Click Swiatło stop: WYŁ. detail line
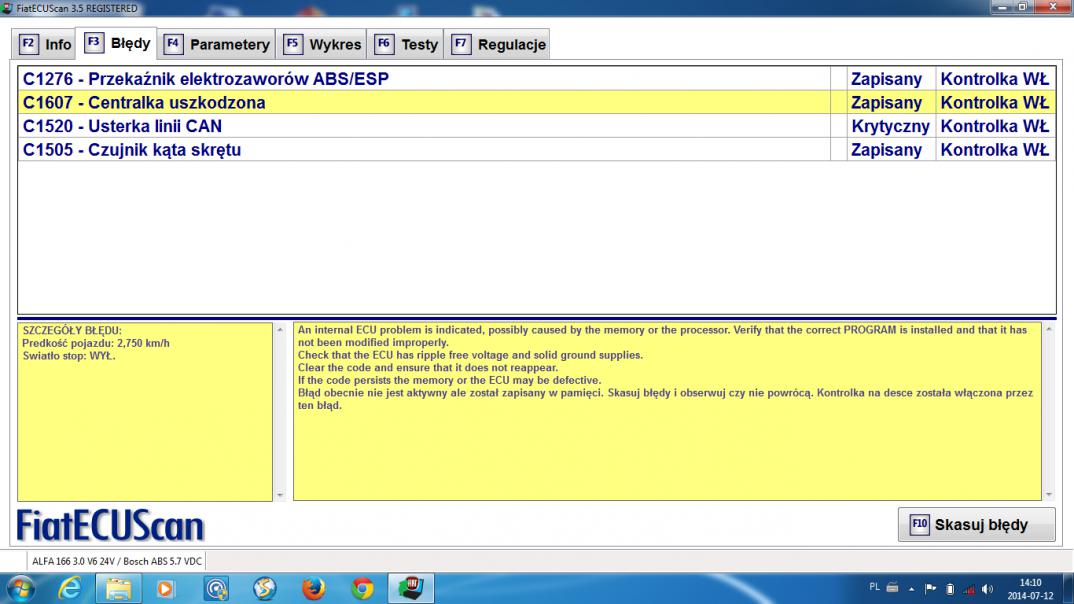The width and height of the screenshot is (1074, 604). (68, 356)
